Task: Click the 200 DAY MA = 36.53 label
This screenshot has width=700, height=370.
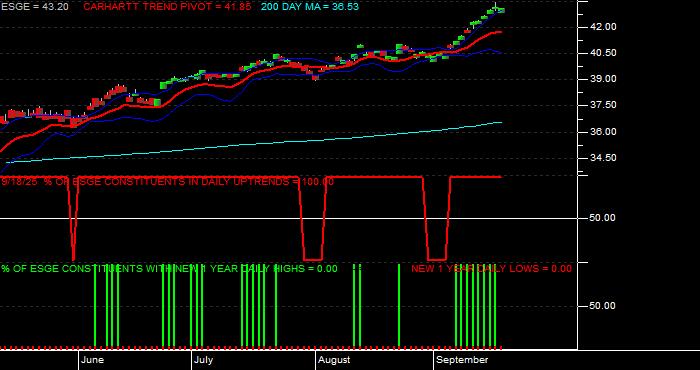Action: [309, 7]
